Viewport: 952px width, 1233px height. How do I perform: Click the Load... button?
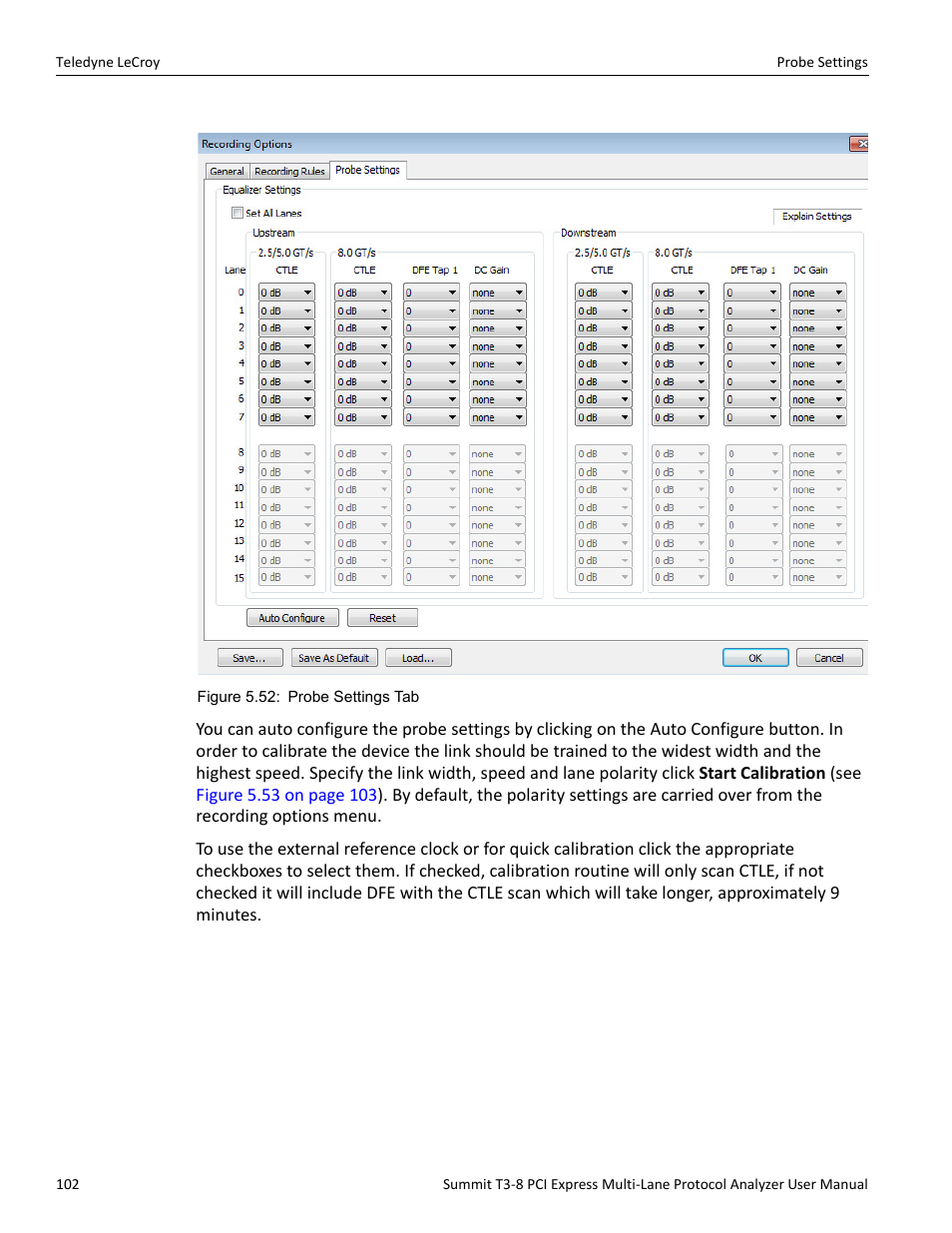(417, 658)
